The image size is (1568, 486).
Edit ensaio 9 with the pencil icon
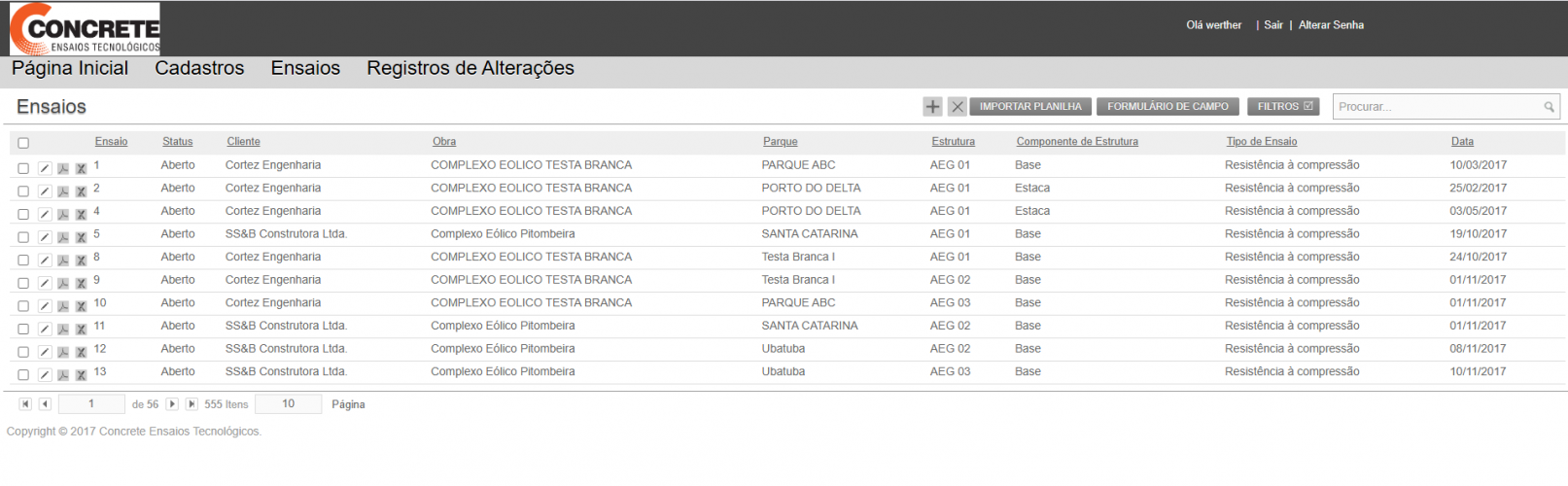45,283
